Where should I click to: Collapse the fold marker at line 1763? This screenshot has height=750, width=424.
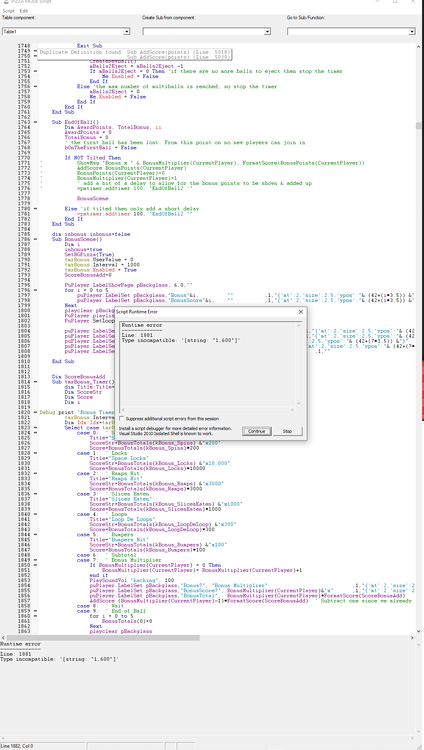35,122
